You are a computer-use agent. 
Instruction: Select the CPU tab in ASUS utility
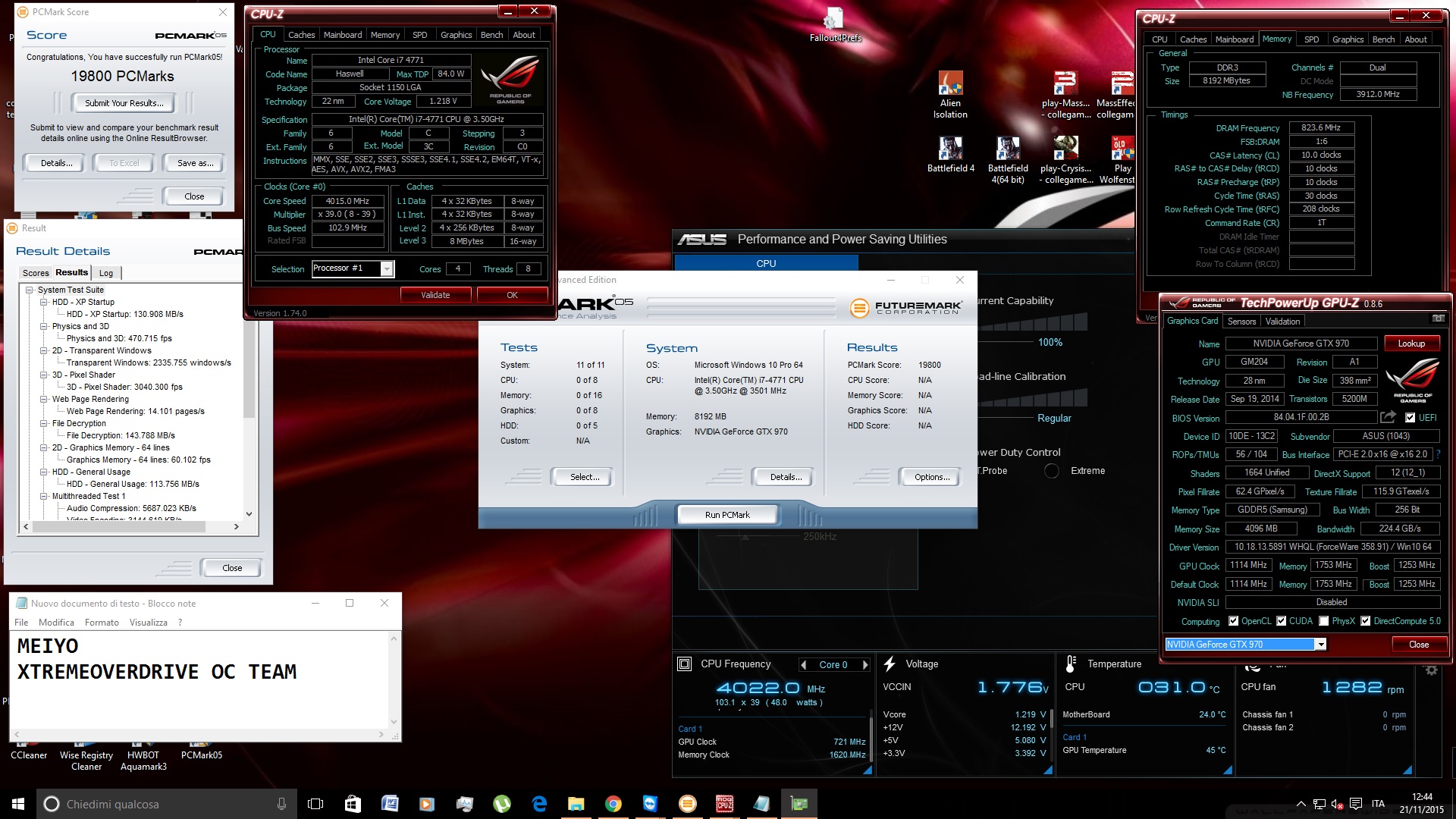click(x=766, y=263)
